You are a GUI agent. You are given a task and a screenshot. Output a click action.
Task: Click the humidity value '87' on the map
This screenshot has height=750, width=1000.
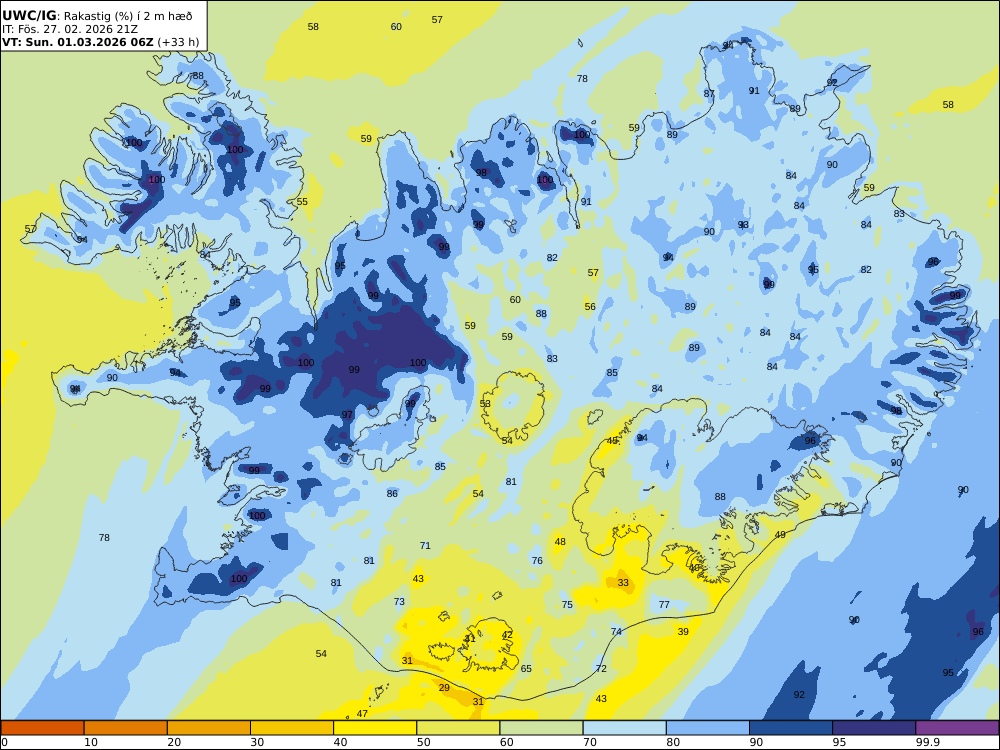coord(709,94)
